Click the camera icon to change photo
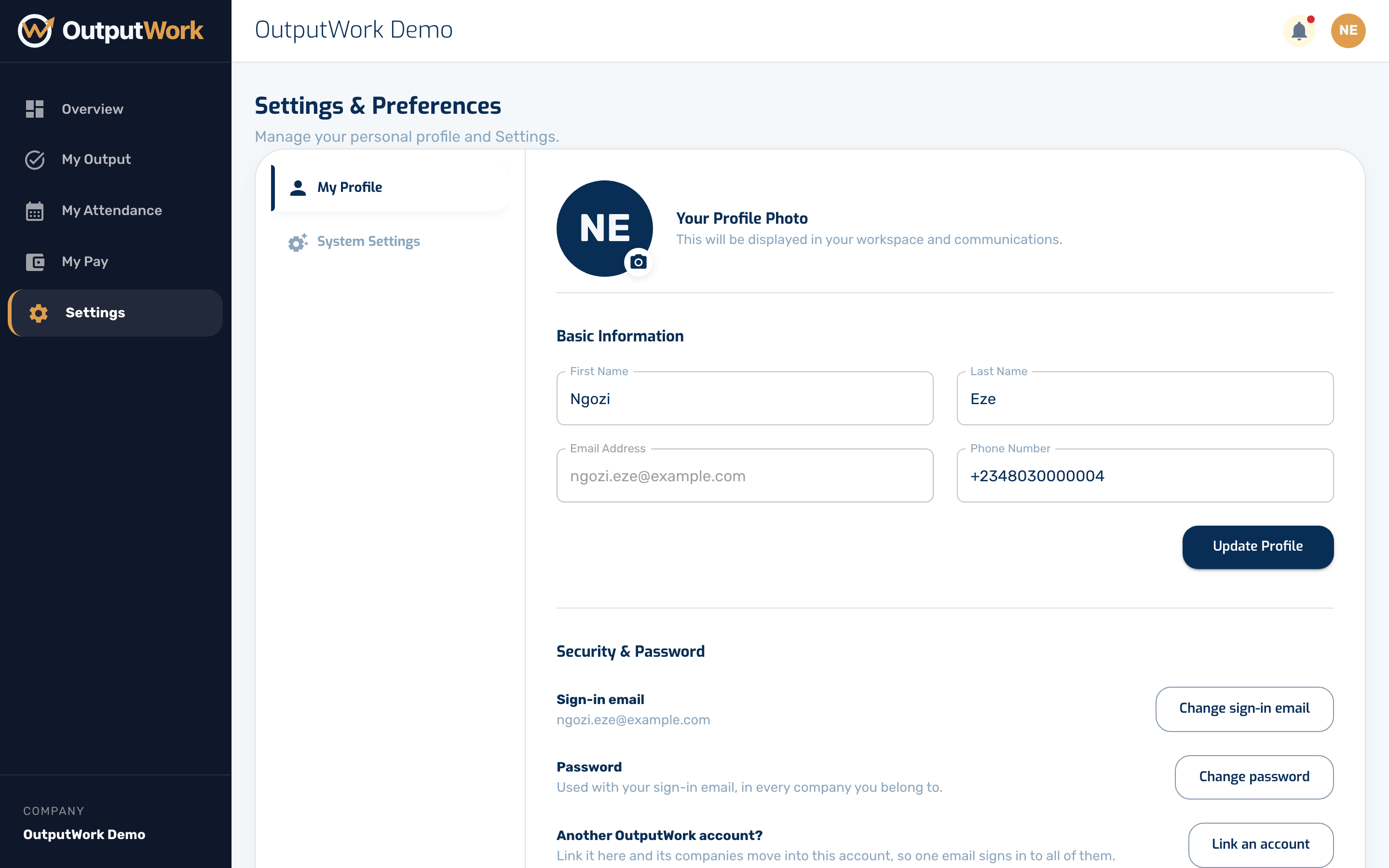The image size is (1389, 868). pyautogui.click(x=638, y=262)
